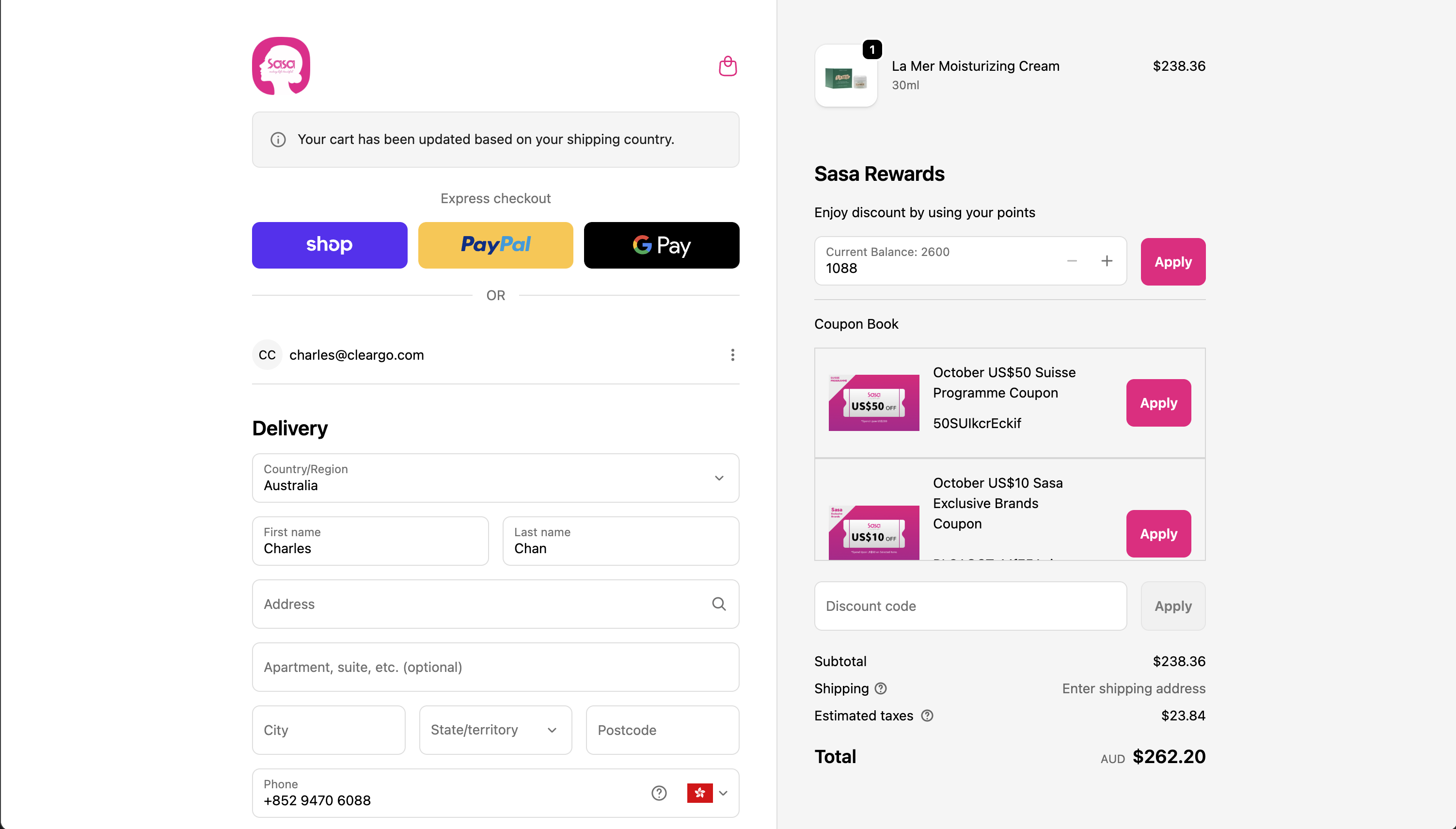This screenshot has width=1456, height=829.
Task: Apply the US$10 Sasa Exclusive Brands coupon
Action: coord(1158,533)
